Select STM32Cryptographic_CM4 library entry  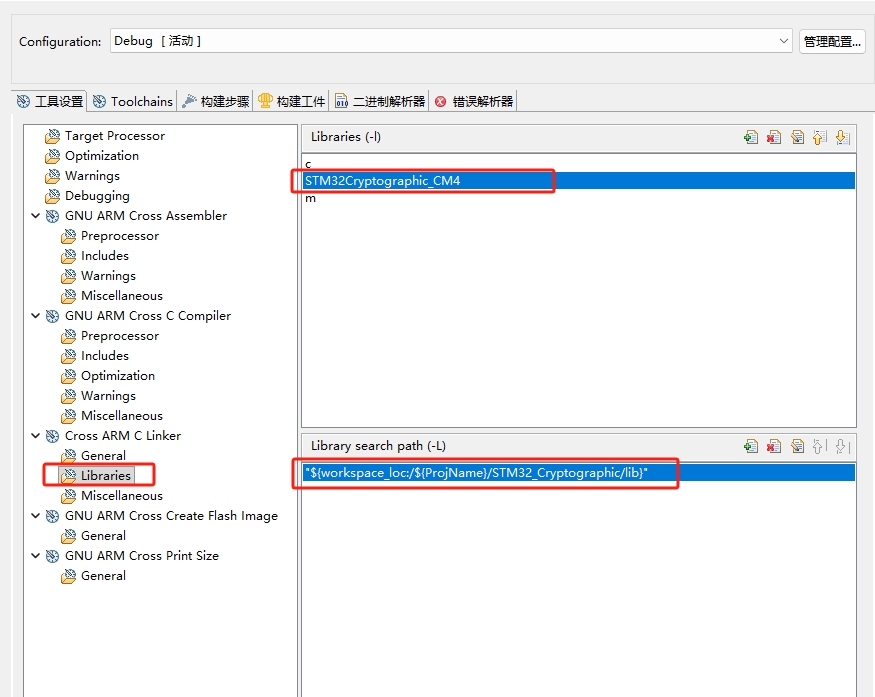click(579, 181)
